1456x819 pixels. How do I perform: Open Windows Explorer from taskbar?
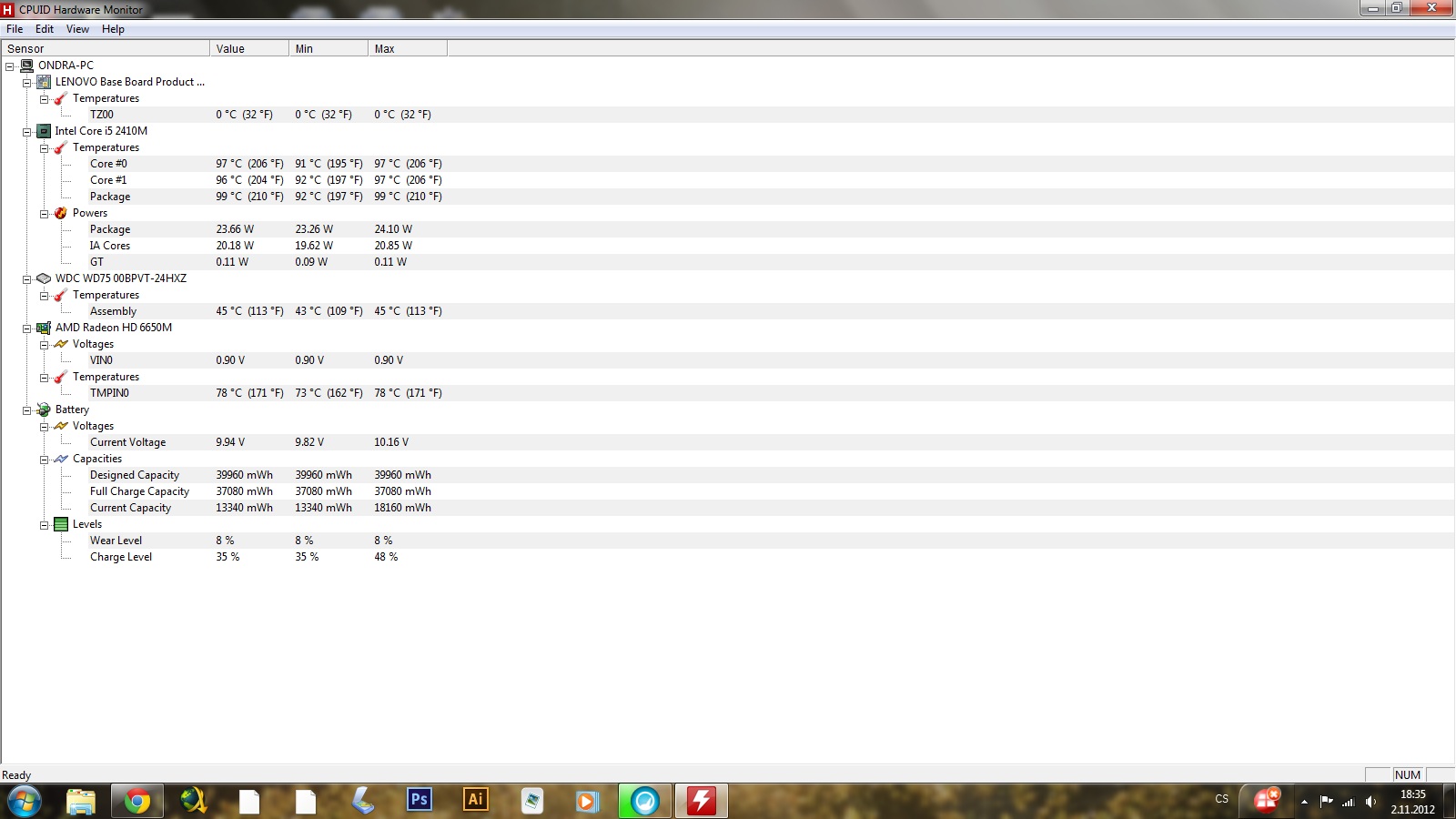click(81, 802)
